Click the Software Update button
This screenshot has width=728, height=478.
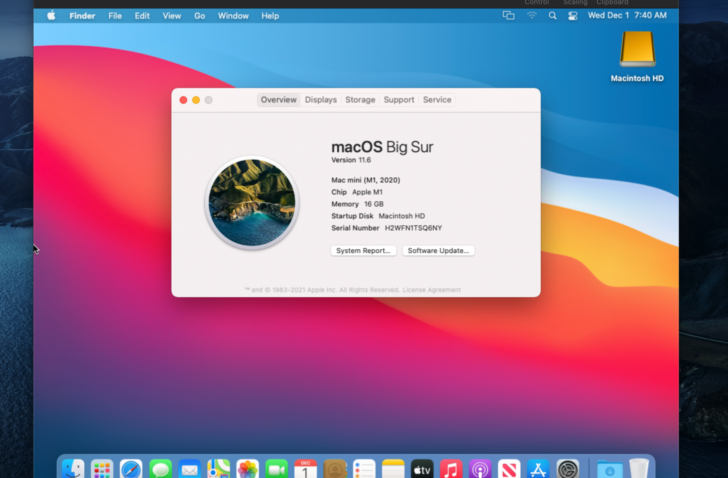tap(438, 251)
